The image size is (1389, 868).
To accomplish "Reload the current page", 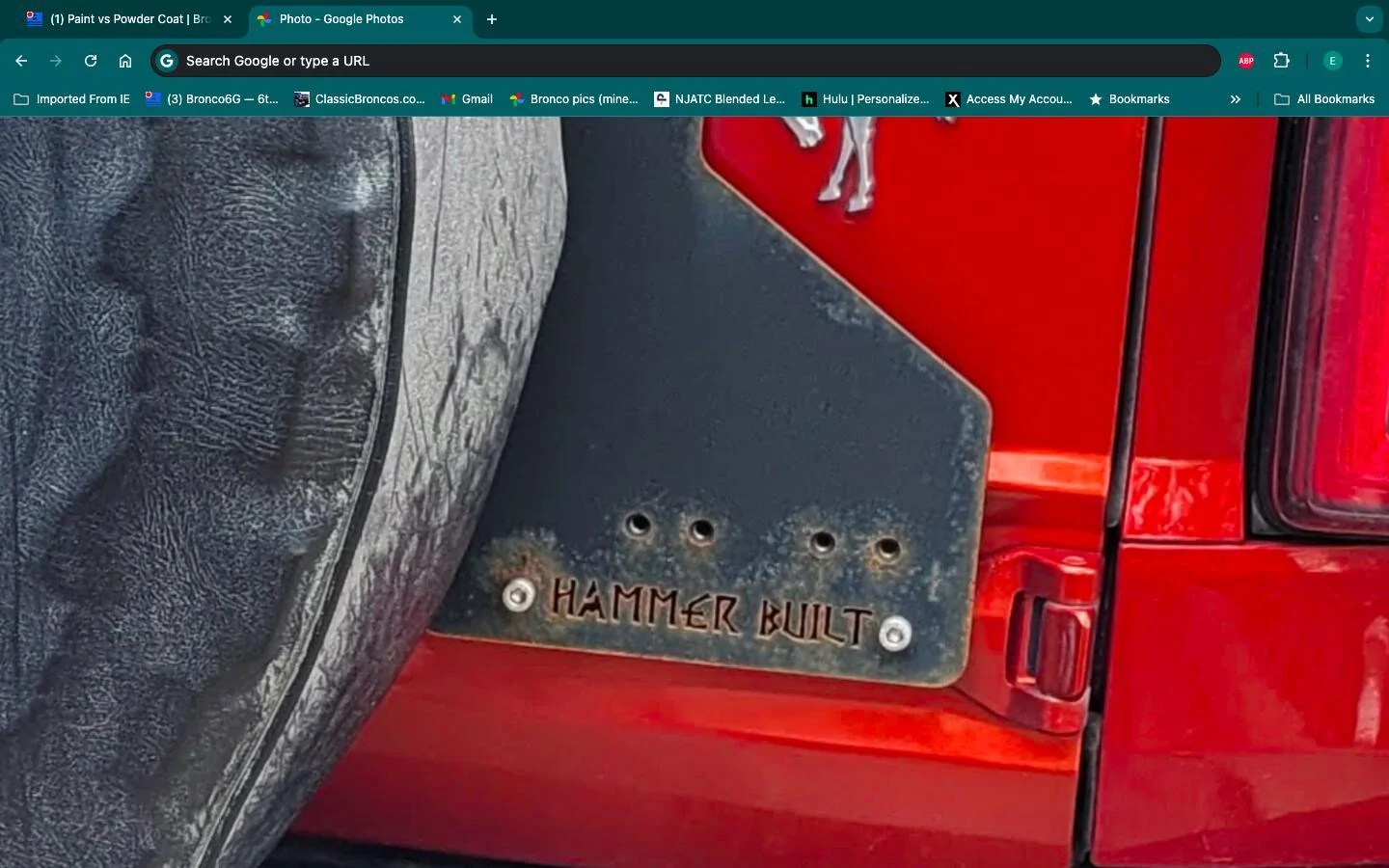I will 91,61.
